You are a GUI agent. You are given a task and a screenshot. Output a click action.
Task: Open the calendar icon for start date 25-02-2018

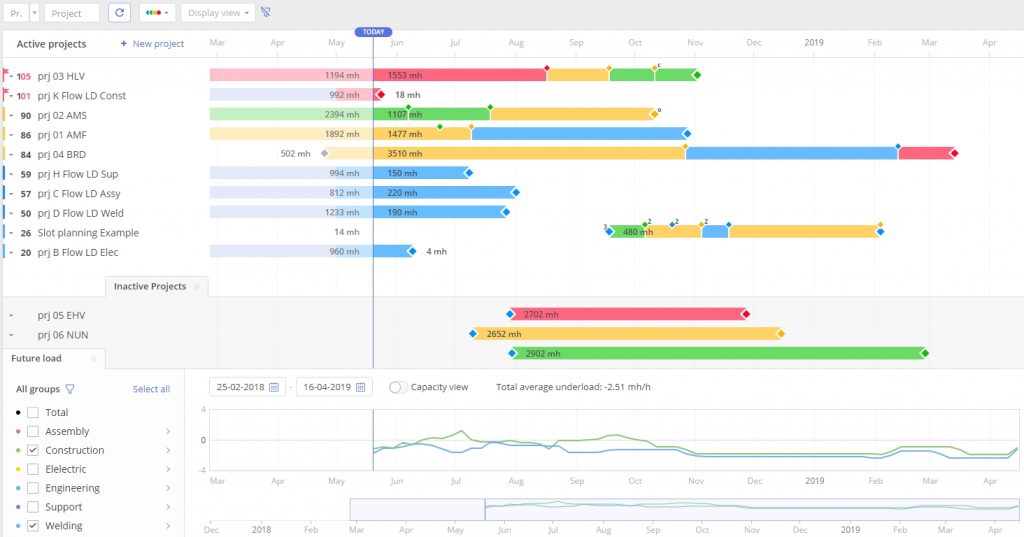(x=273, y=387)
